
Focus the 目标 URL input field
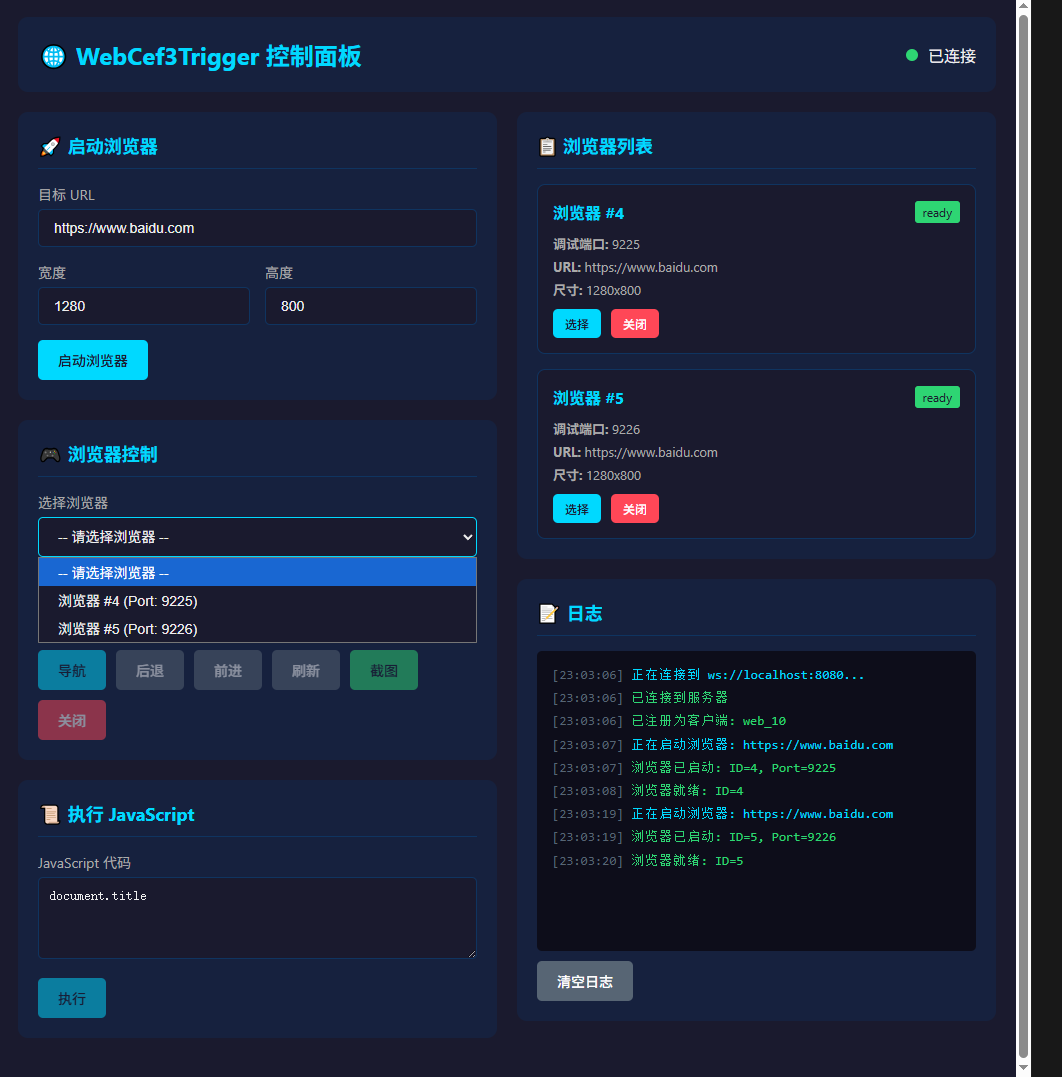click(257, 228)
